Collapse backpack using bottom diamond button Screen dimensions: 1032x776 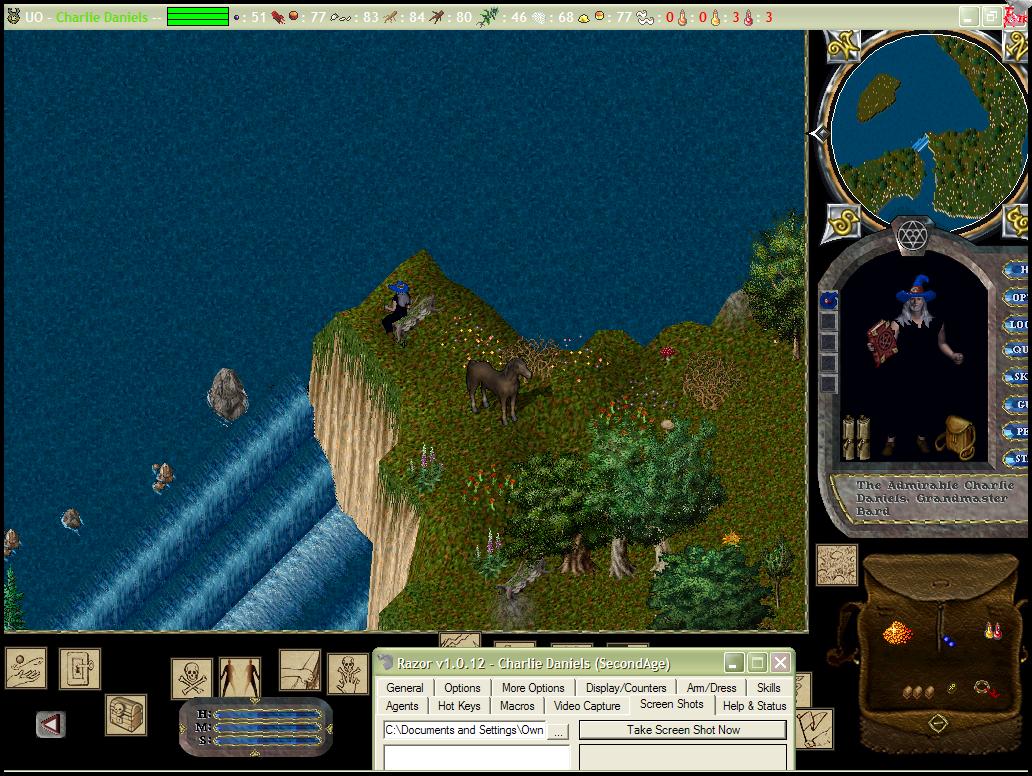click(937, 722)
